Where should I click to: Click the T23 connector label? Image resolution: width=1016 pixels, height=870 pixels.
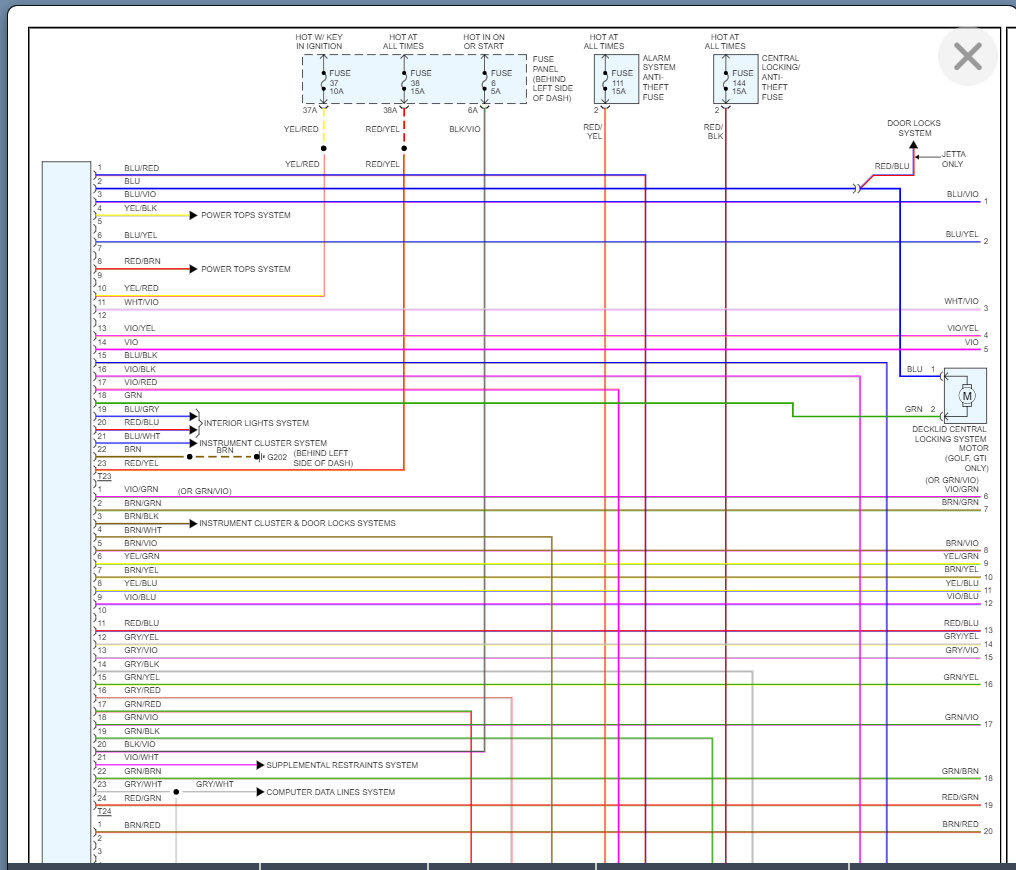[104, 476]
